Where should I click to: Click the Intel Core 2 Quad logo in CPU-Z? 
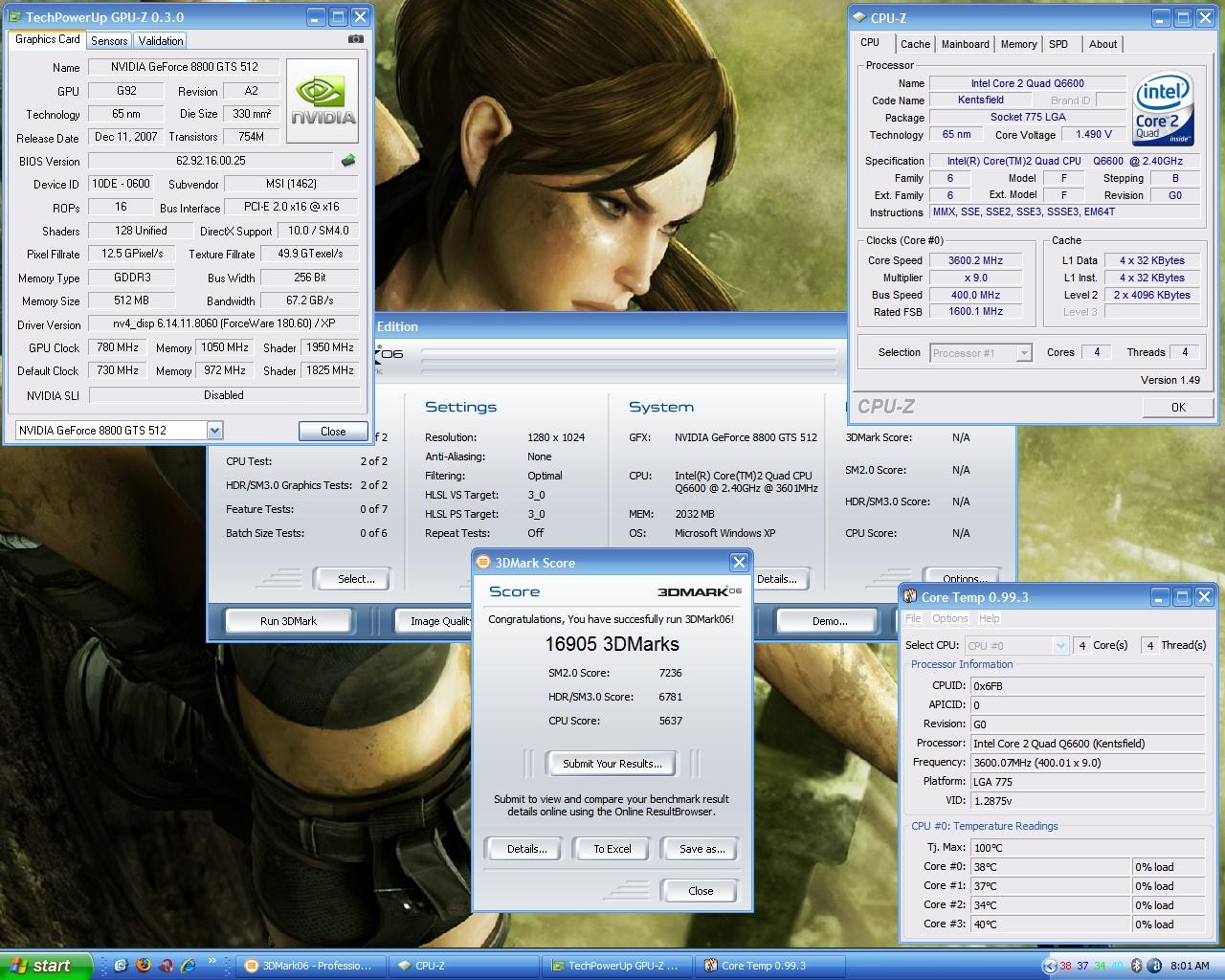click(1162, 108)
